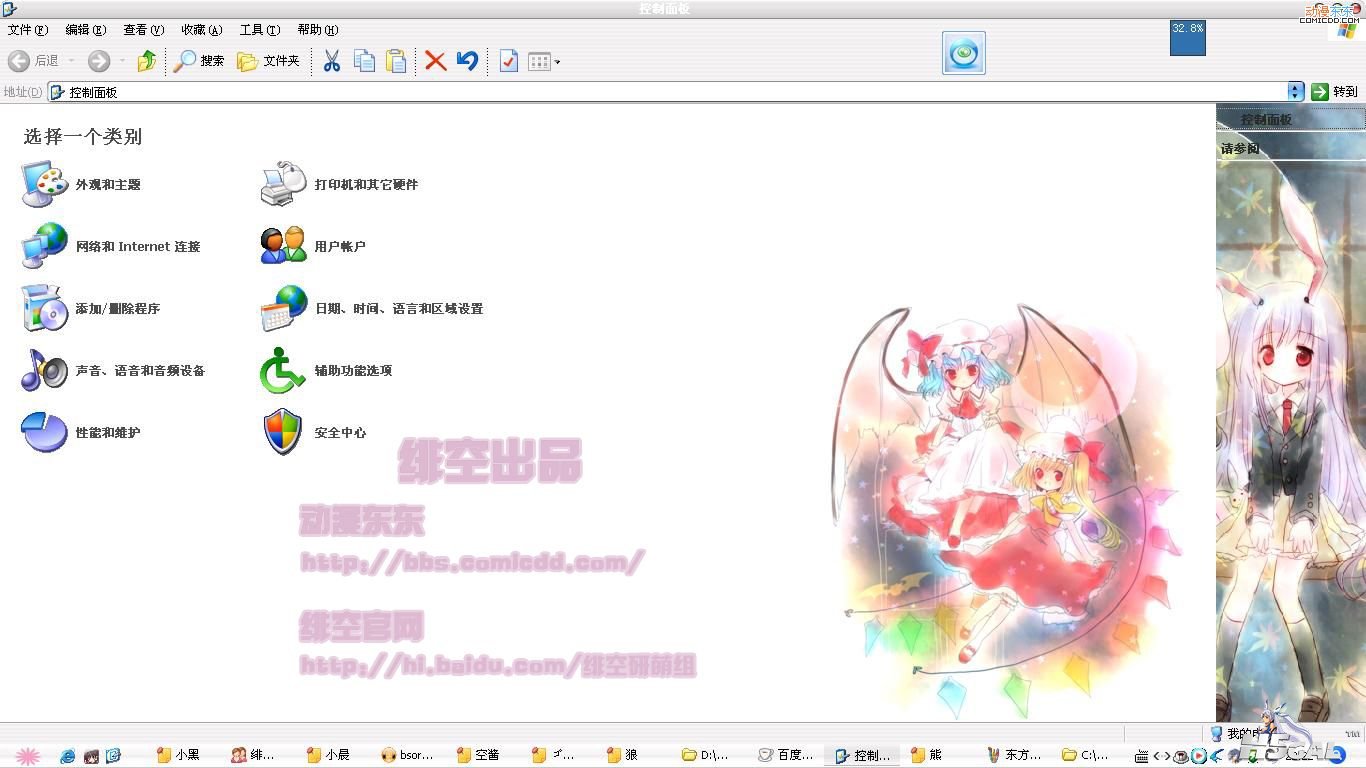This screenshot has width=1366, height=768.
Task: Click the coffee cup tray icon
Action: [1181, 756]
